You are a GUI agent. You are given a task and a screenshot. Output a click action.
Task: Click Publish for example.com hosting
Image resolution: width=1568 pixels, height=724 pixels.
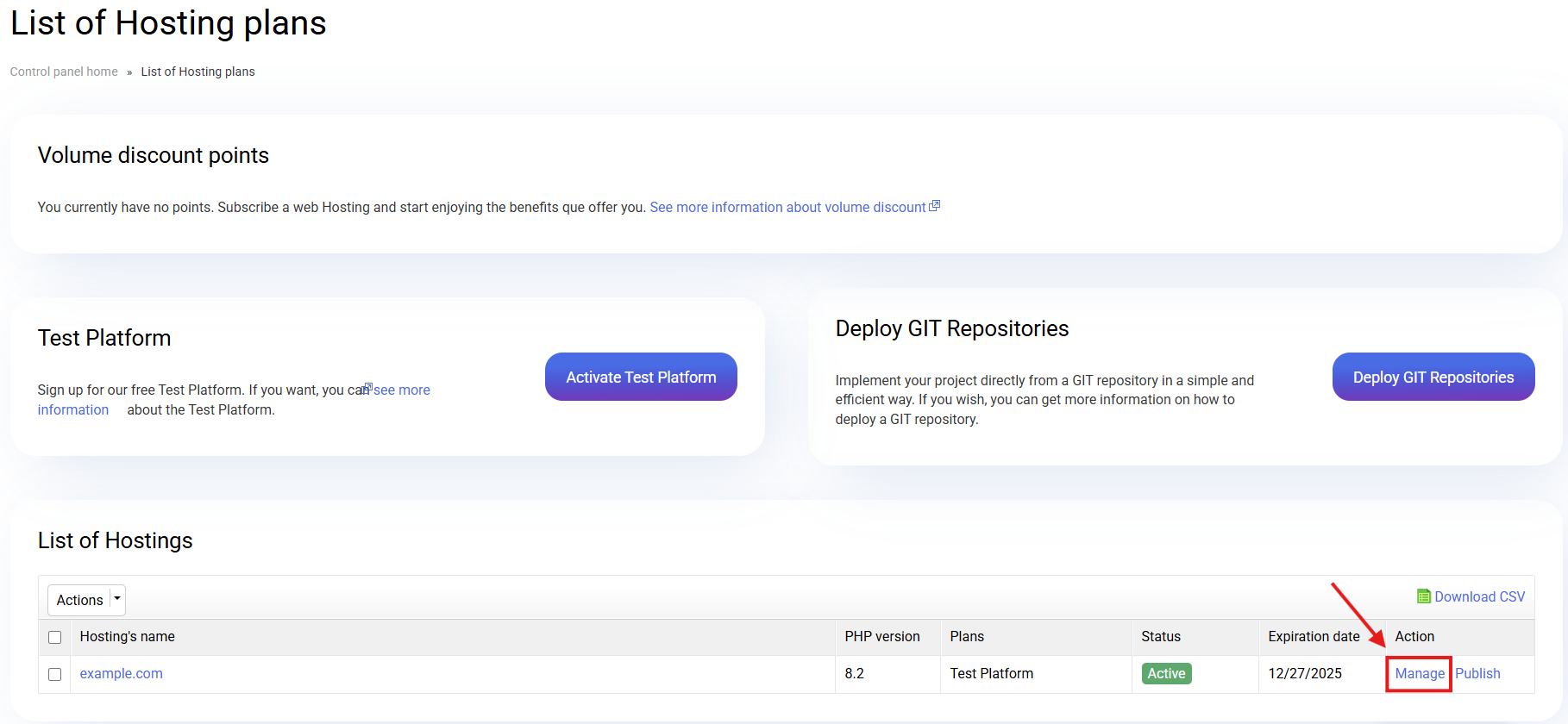click(1477, 673)
